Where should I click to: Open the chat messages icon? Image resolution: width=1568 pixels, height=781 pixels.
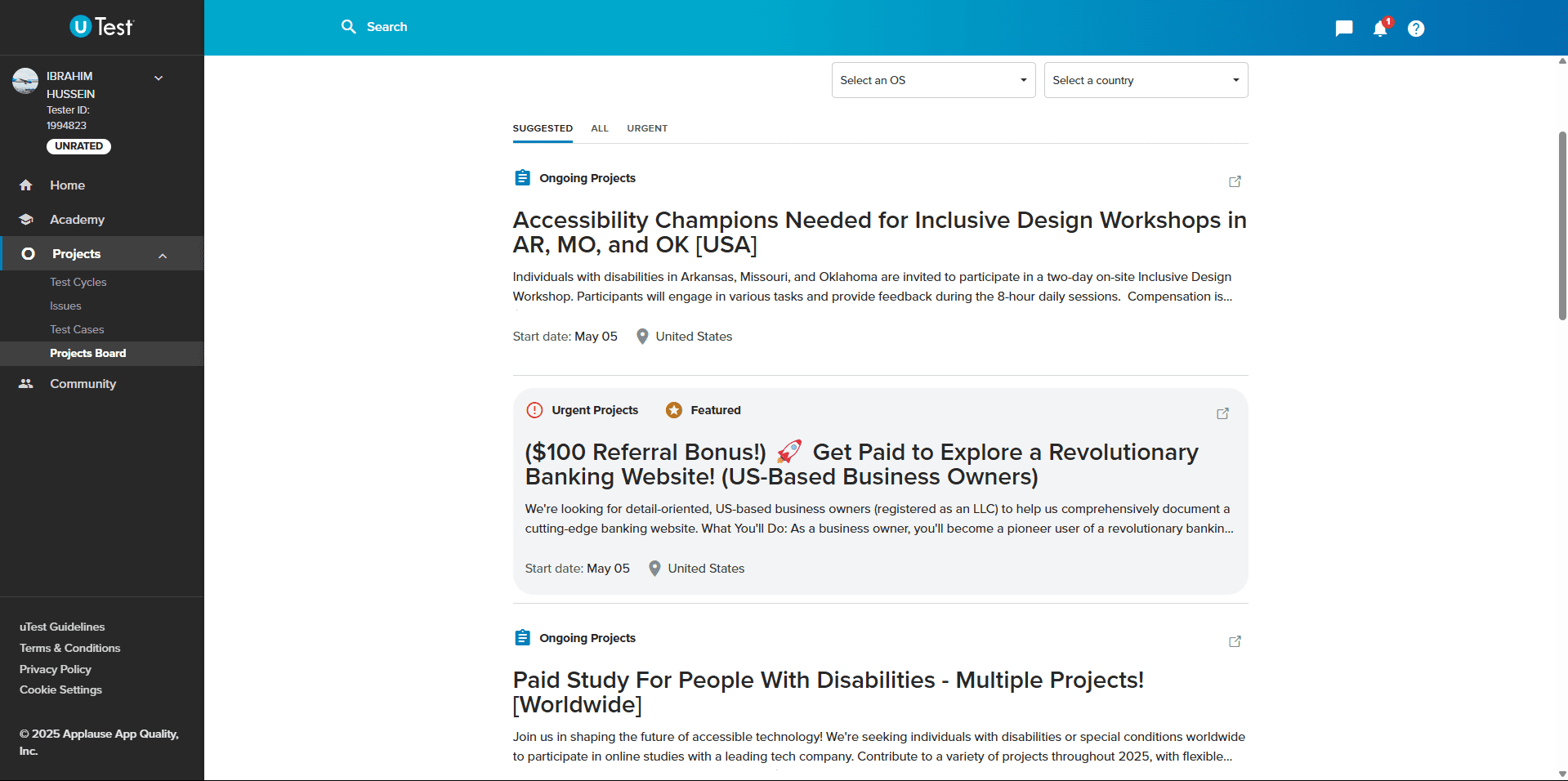1343,29
